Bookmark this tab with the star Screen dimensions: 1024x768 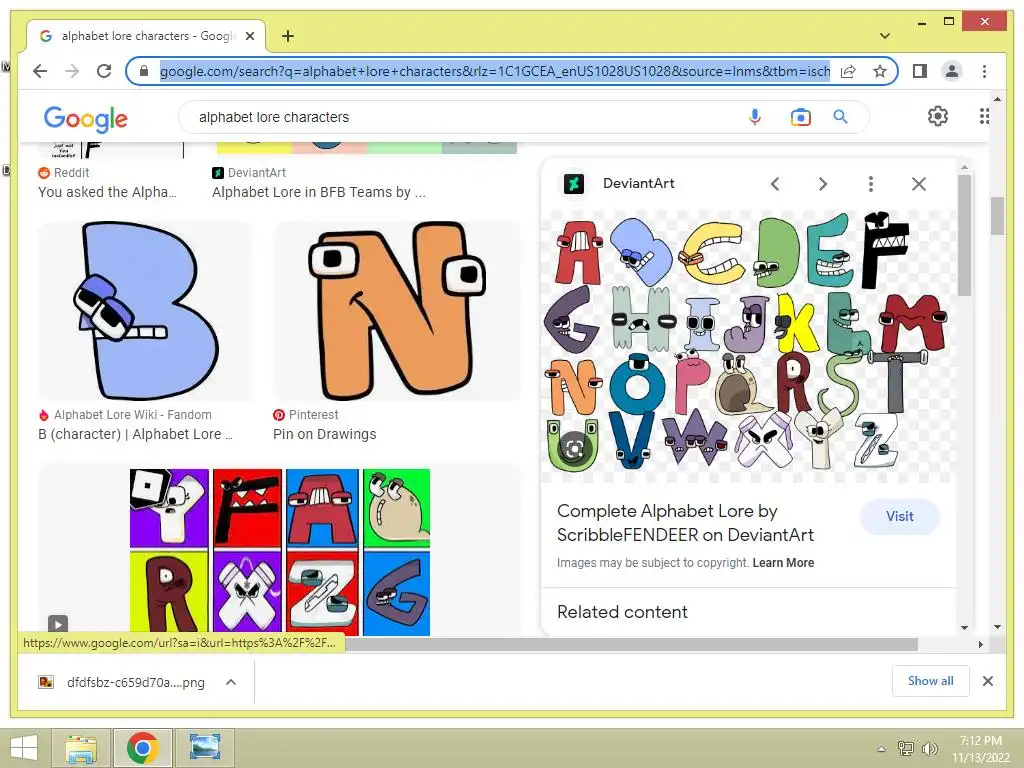click(x=880, y=71)
